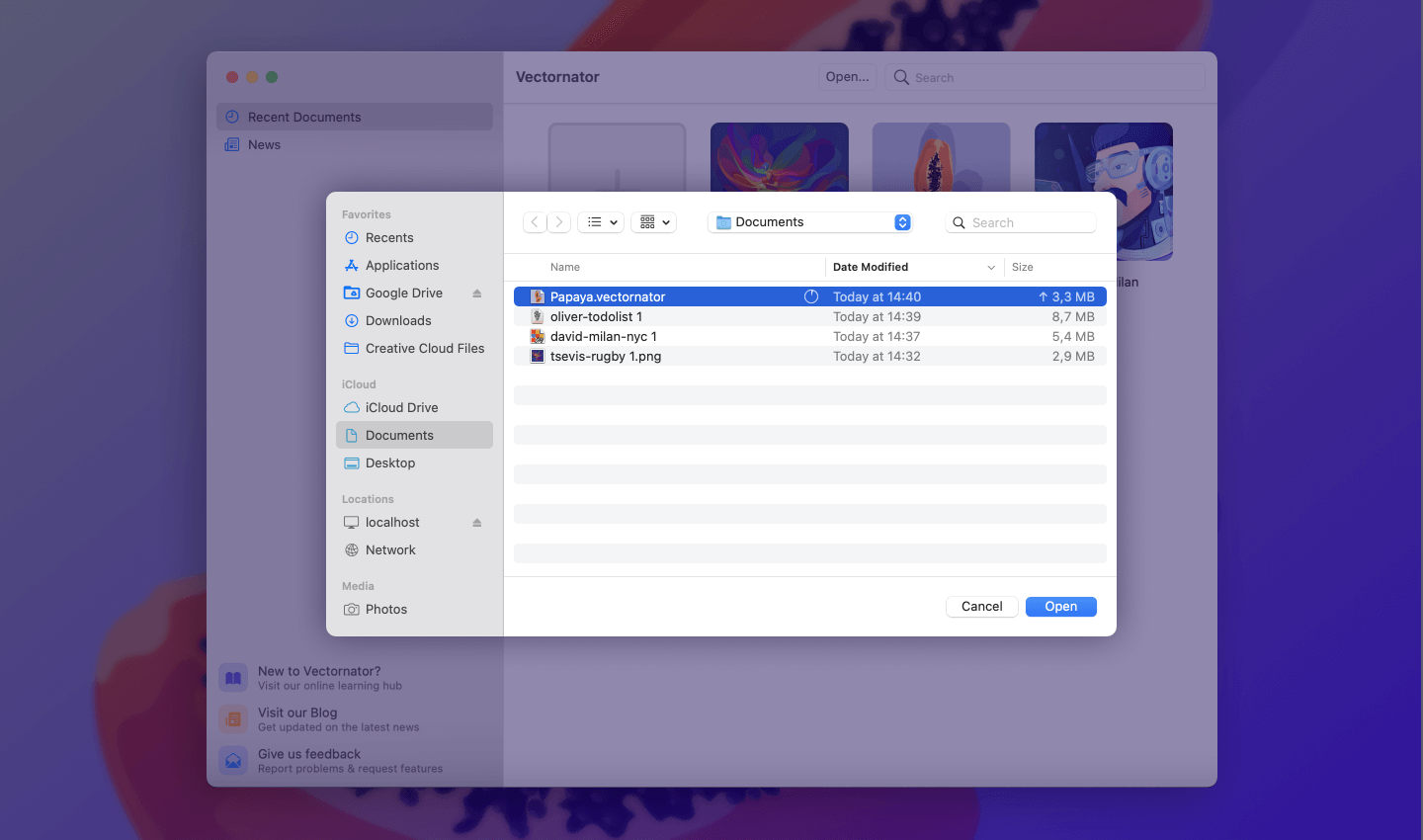The image size is (1423, 840).
Task: Click Open... button in Vectornator toolbar
Action: [848, 77]
